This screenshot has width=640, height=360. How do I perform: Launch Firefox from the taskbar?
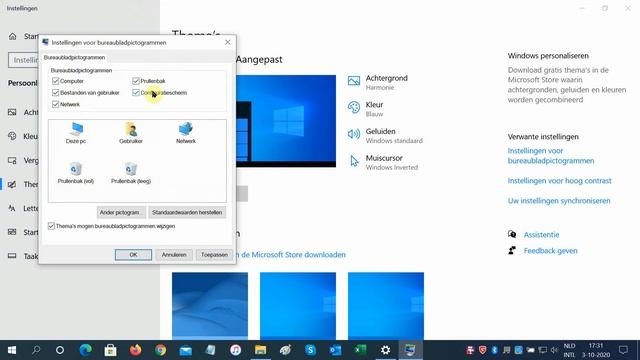[136, 350]
